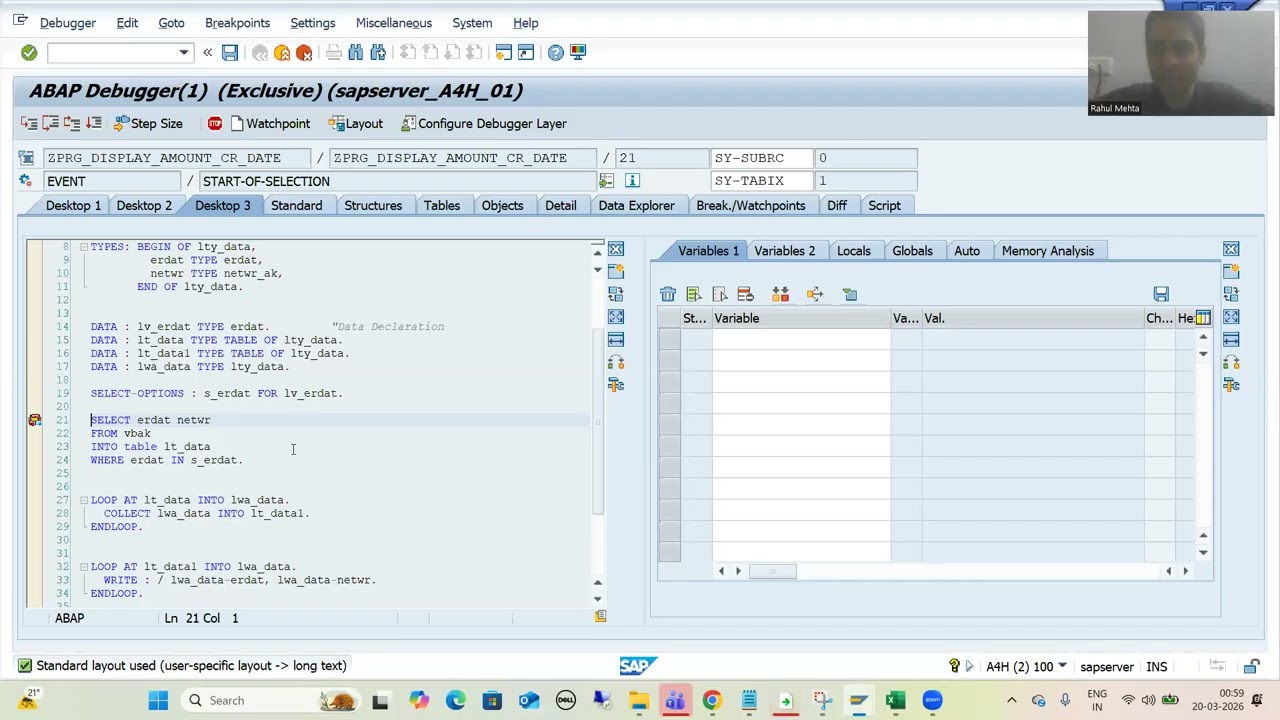The image size is (1280, 720).
Task: Click the information icon next to START-OF-SELECTION
Action: pyautogui.click(x=632, y=181)
